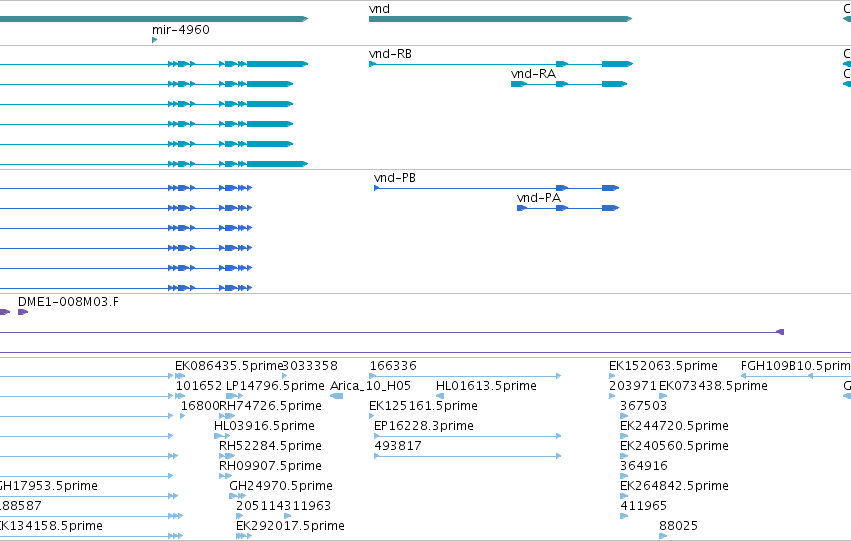
Task: Select the mir-4960 gene feature
Action: 155,40
